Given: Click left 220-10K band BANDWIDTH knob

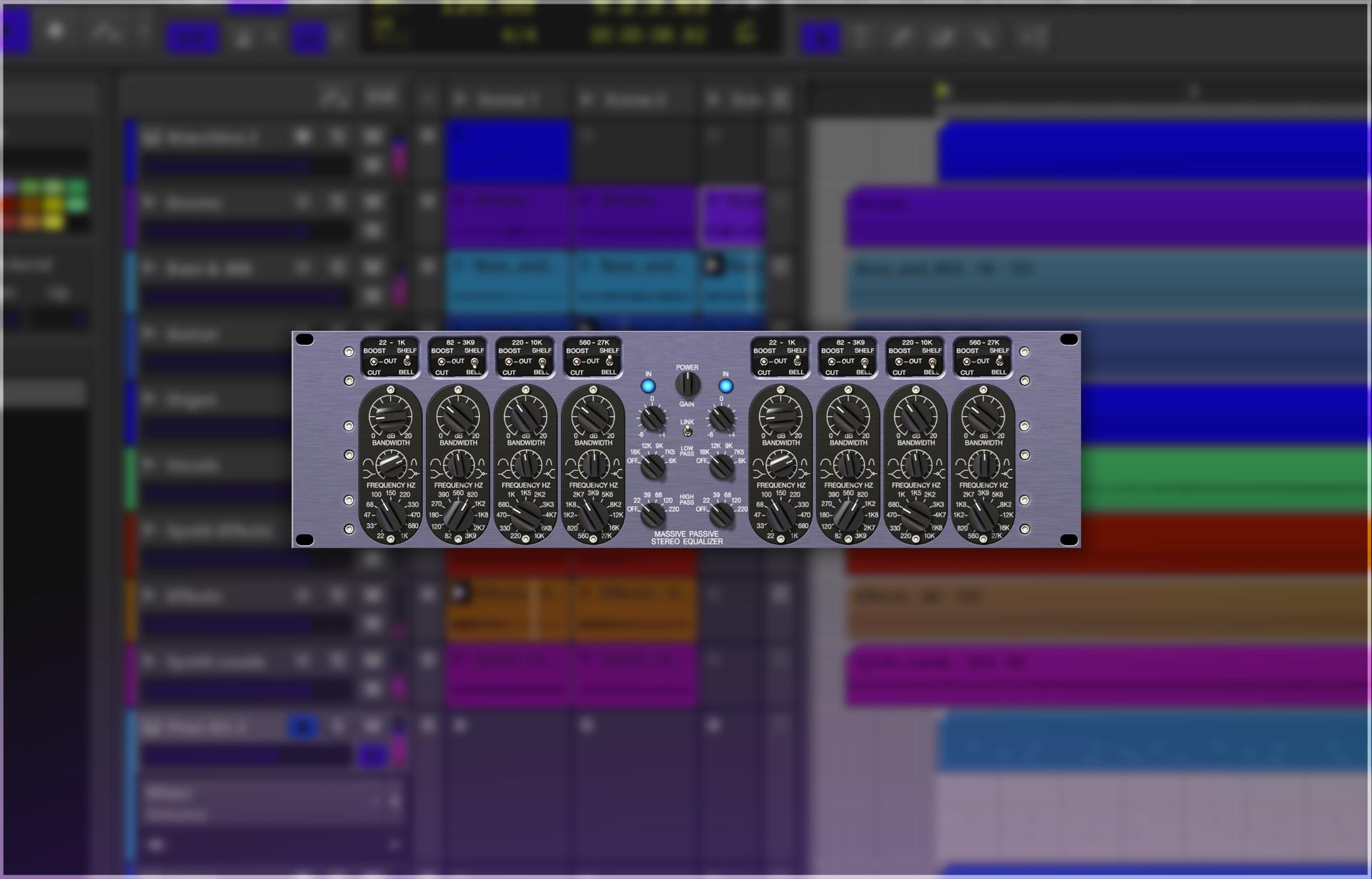Looking at the screenshot, I should 525,465.
